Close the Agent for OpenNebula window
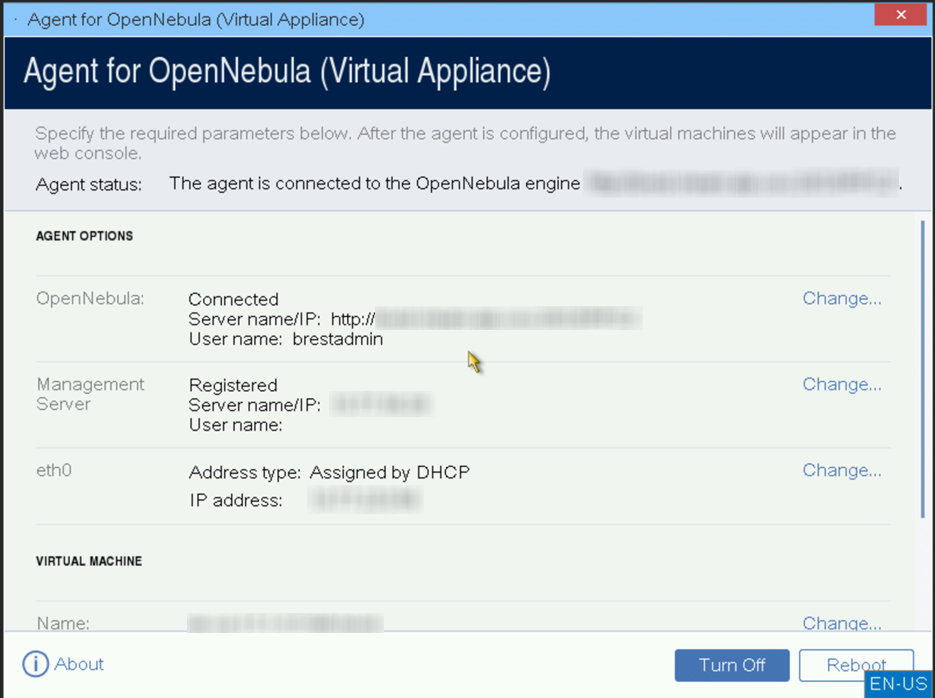This screenshot has width=935, height=698. [x=900, y=14]
